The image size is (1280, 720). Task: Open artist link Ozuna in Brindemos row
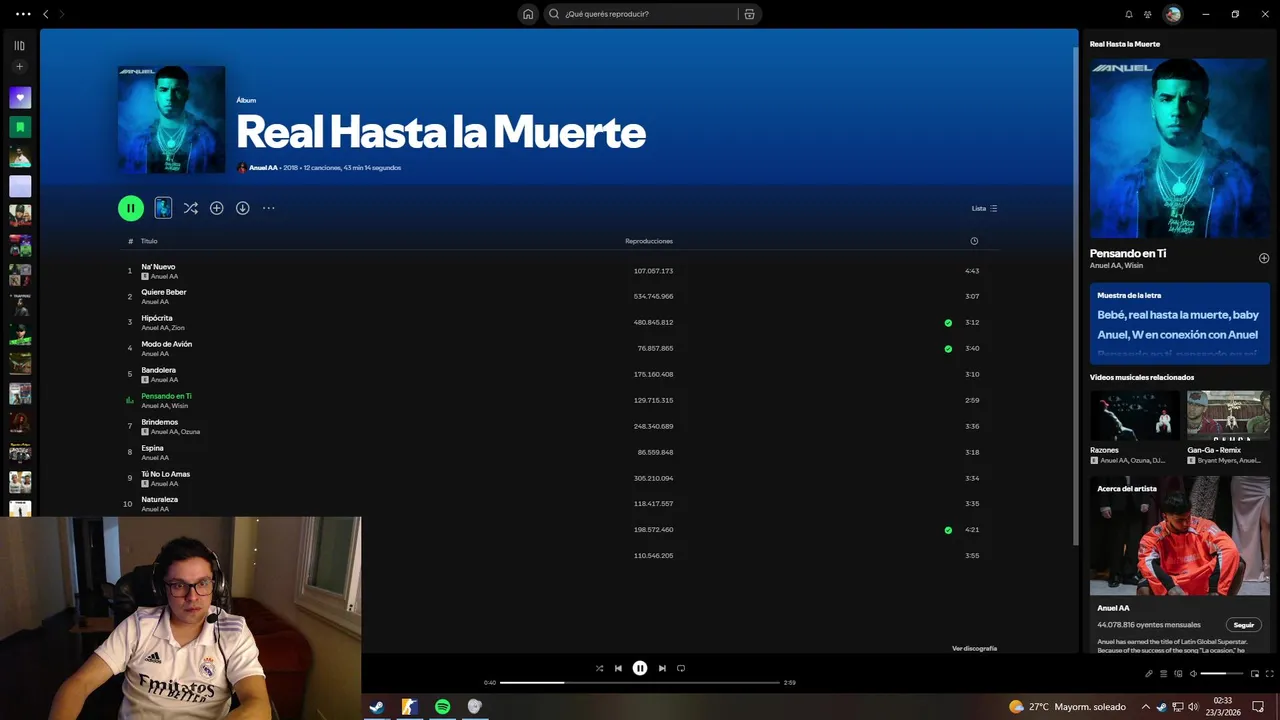tap(190, 432)
